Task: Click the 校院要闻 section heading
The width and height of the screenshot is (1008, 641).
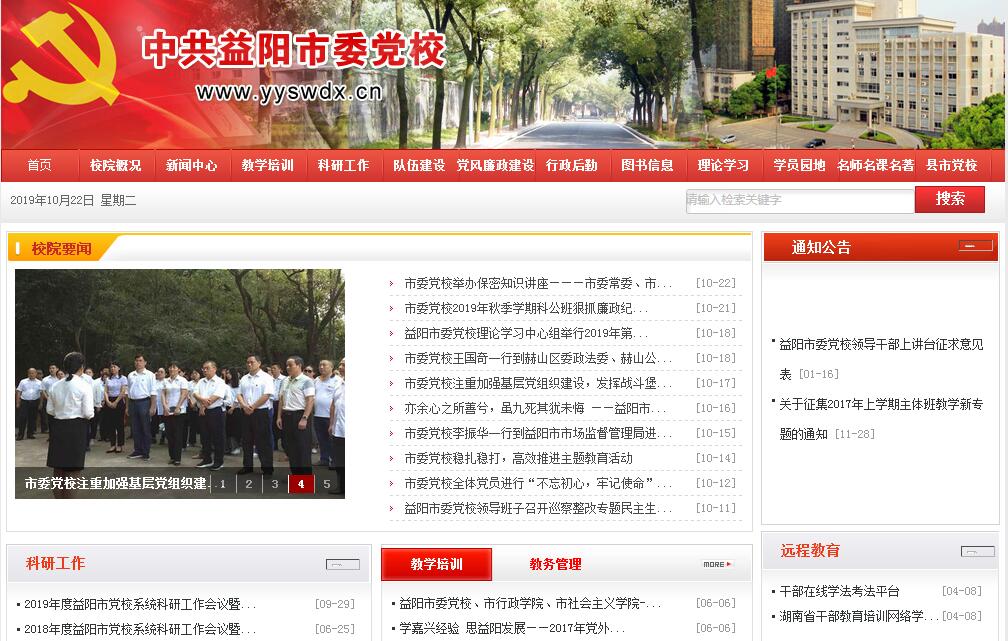Action: click(x=61, y=249)
